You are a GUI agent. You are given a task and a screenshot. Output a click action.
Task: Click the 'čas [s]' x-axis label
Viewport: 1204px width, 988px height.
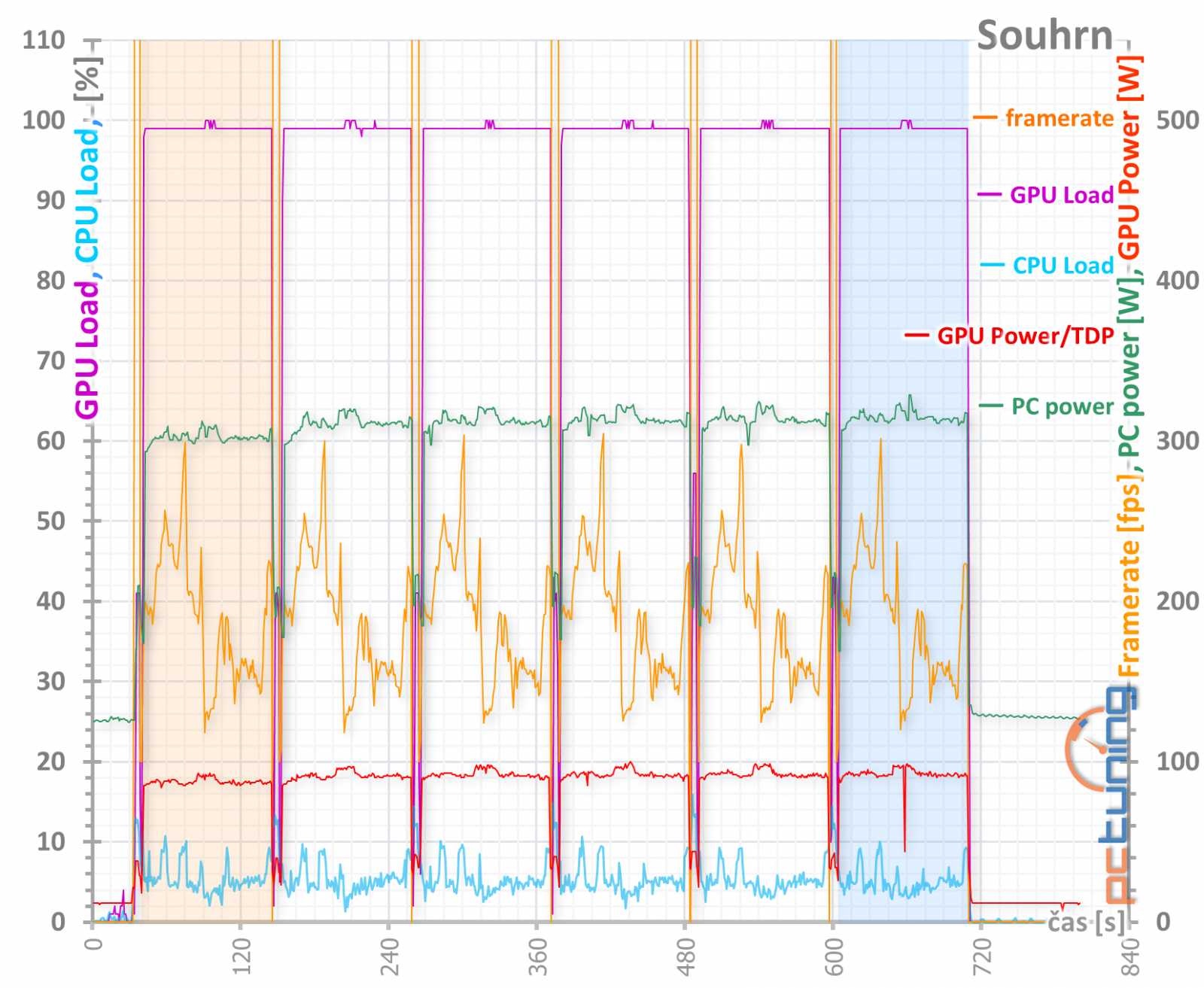pos(1086,922)
